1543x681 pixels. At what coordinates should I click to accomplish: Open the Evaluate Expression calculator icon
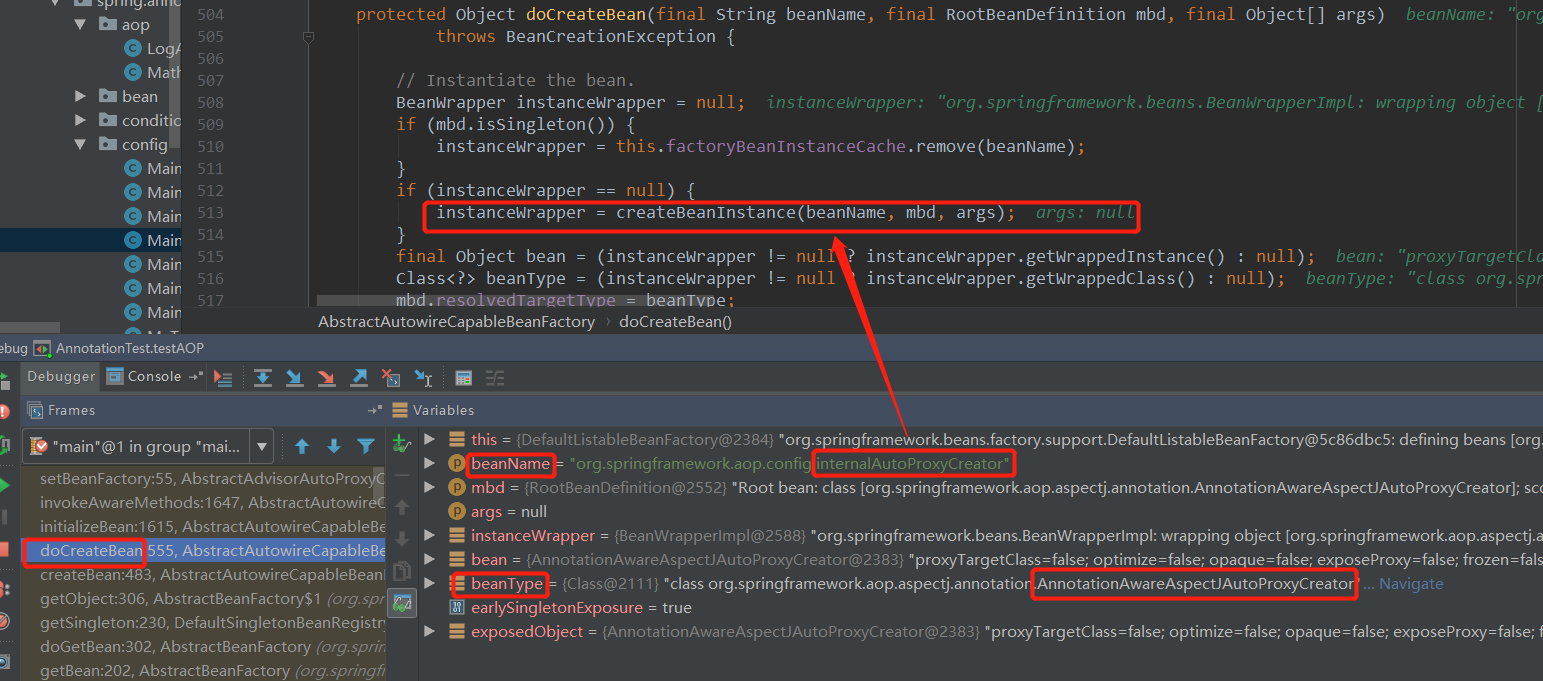tap(463, 377)
